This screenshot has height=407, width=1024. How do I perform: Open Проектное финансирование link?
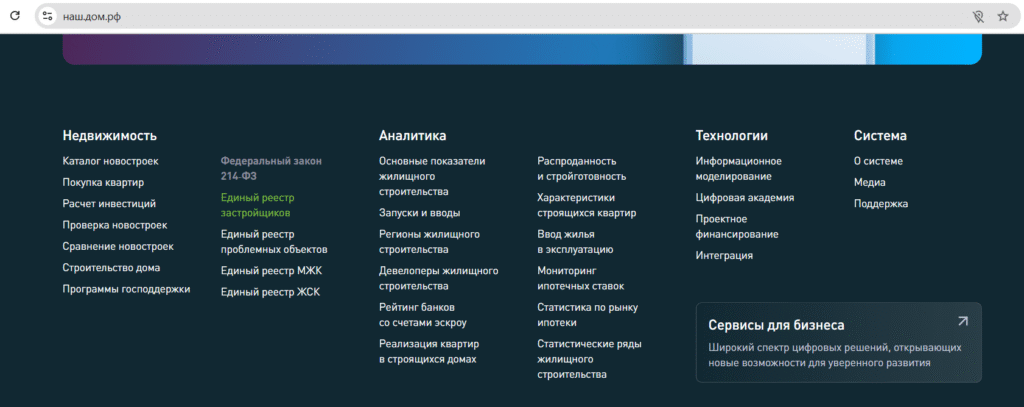tap(736, 226)
